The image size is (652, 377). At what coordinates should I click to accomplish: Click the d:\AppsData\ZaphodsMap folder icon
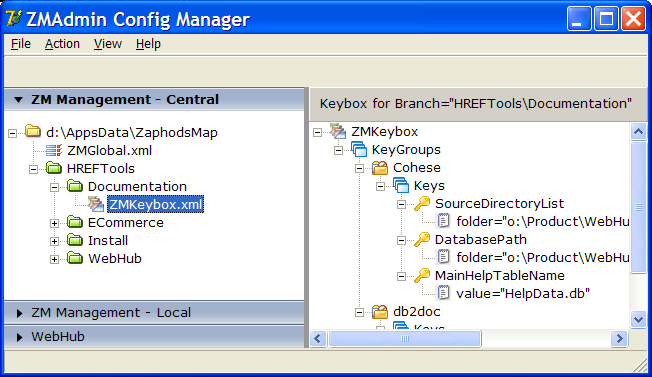pyautogui.click(x=33, y=131)
